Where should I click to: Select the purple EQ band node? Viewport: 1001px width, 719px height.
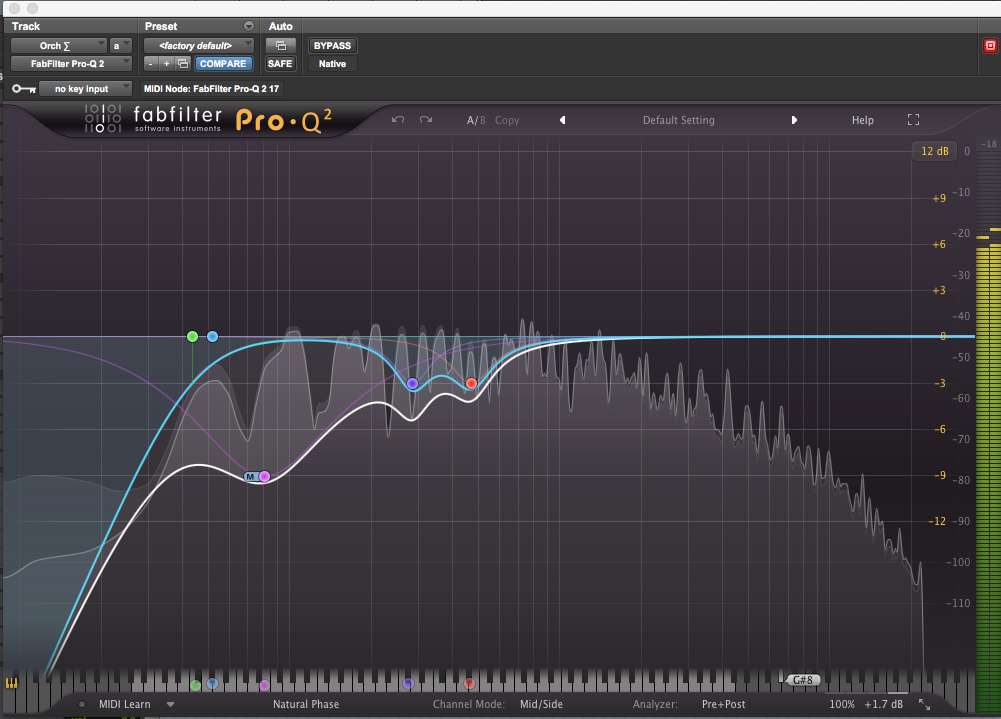412,384
